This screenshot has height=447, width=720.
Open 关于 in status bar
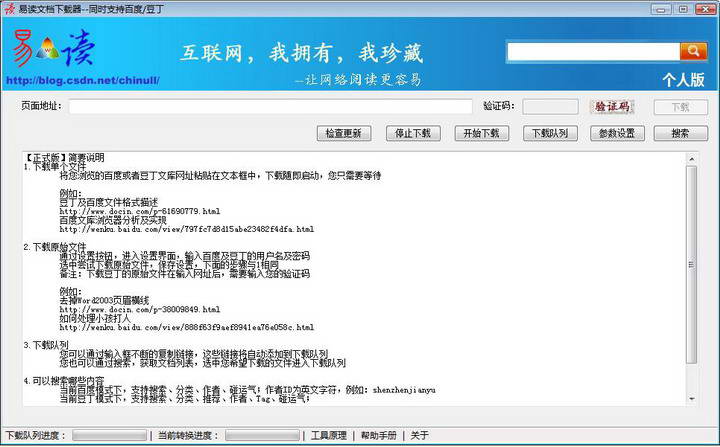tap(419, 435)
